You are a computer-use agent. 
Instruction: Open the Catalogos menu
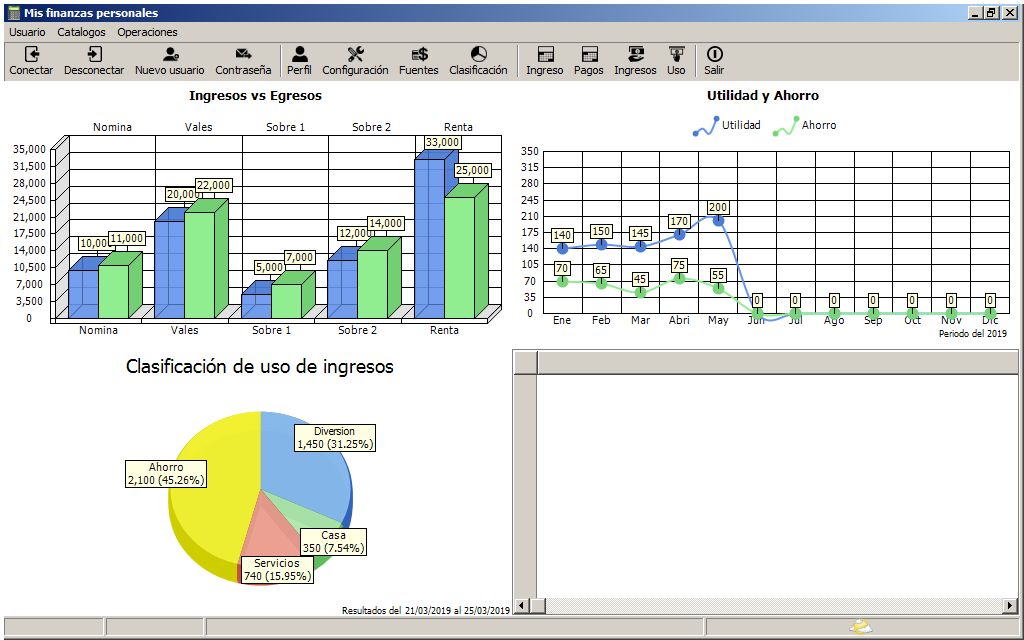coord(81,32)
